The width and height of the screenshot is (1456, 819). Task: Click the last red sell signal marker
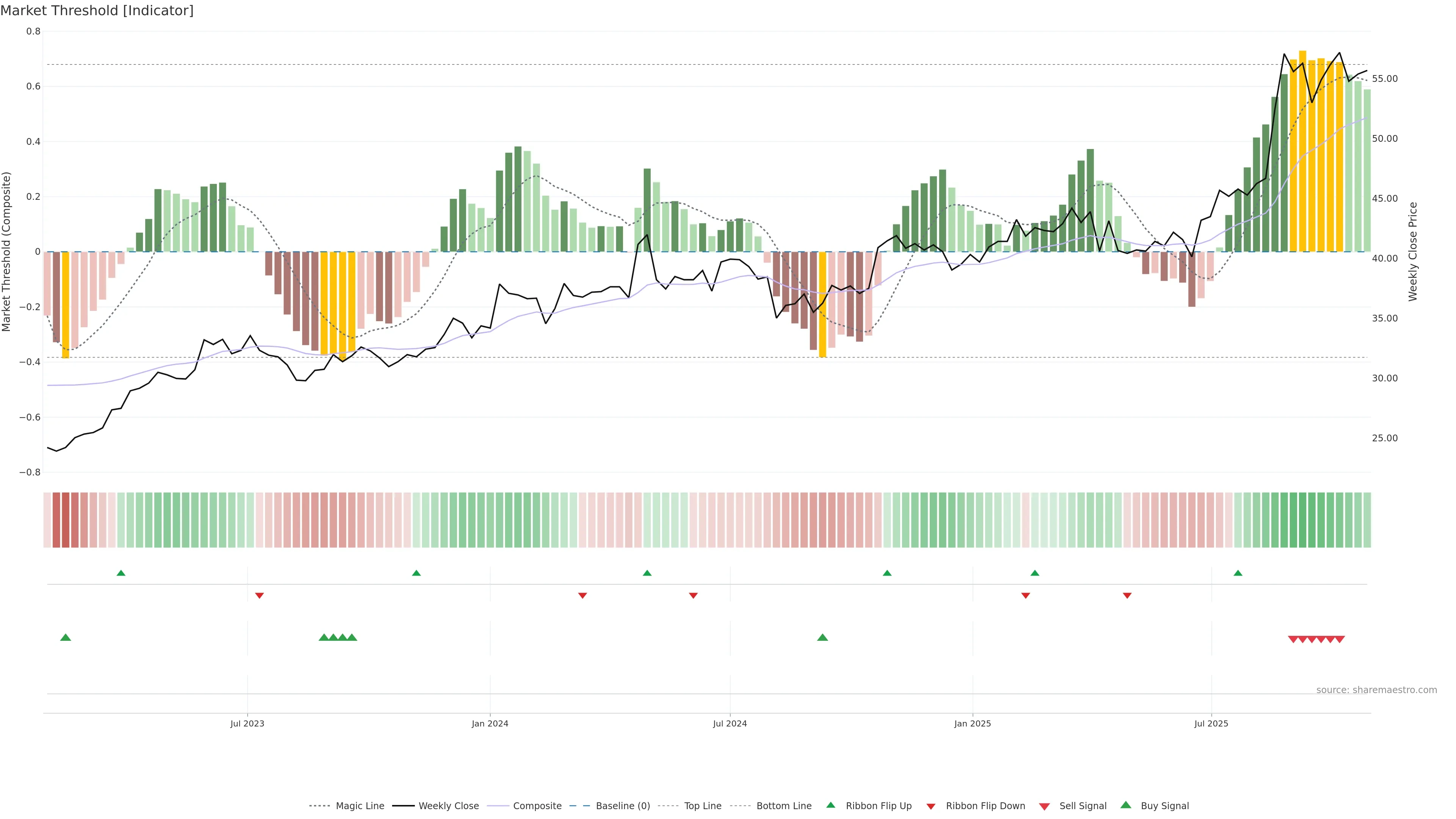(1339, 639)
